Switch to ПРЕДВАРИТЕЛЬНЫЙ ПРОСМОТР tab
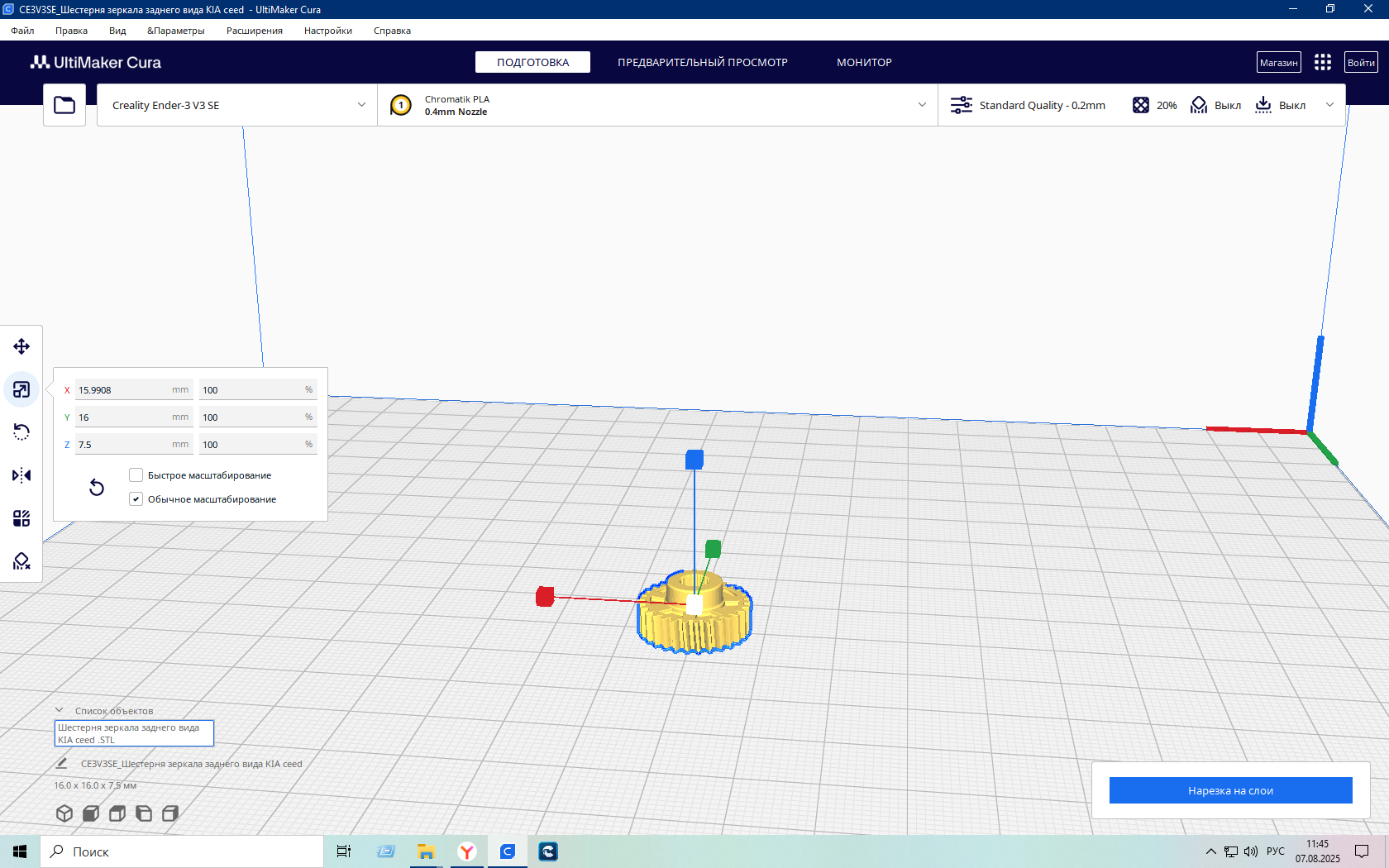Viewport: 1389px width, 868px height. coord(703,62)
